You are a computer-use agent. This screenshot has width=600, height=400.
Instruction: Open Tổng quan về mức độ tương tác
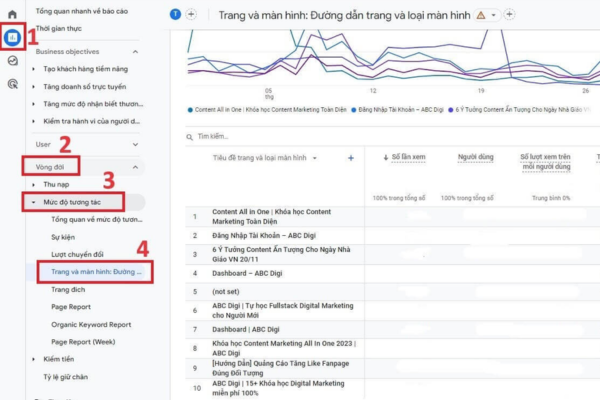96,220
